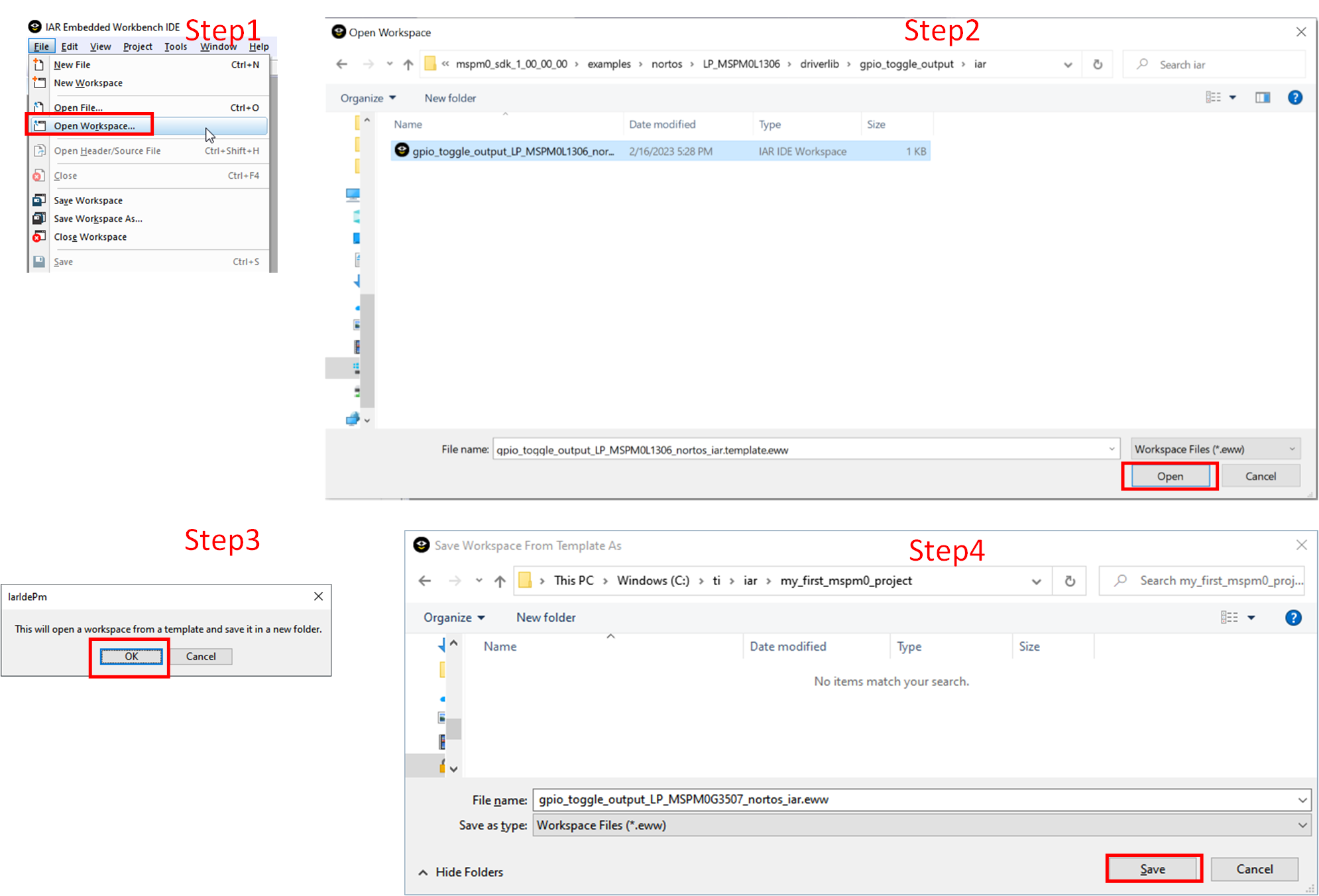The image size is (1319, 896).
Task: Click the Close Workspace red icon
Action: [x=39, y=237]
